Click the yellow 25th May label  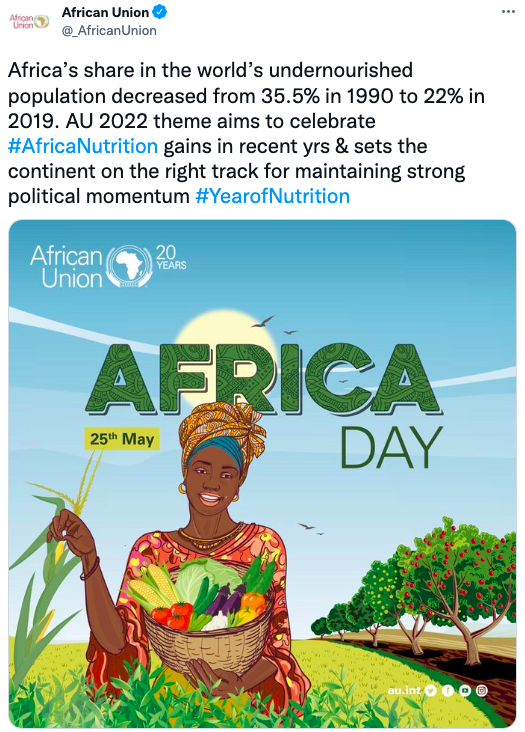[x=122, y=439]
